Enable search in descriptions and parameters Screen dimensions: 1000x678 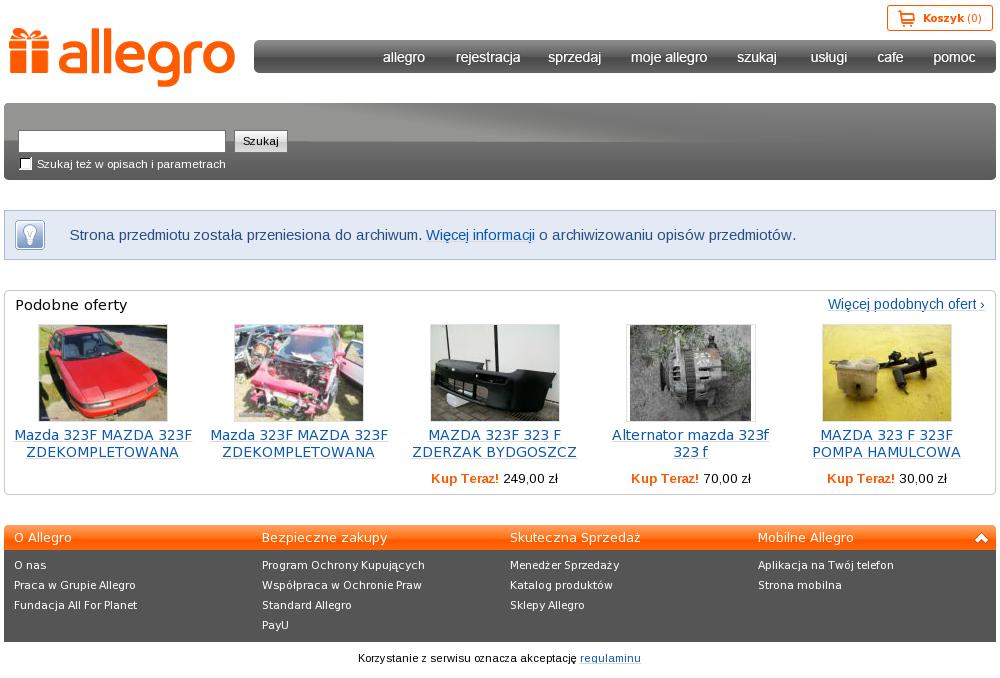click(26, 164)
